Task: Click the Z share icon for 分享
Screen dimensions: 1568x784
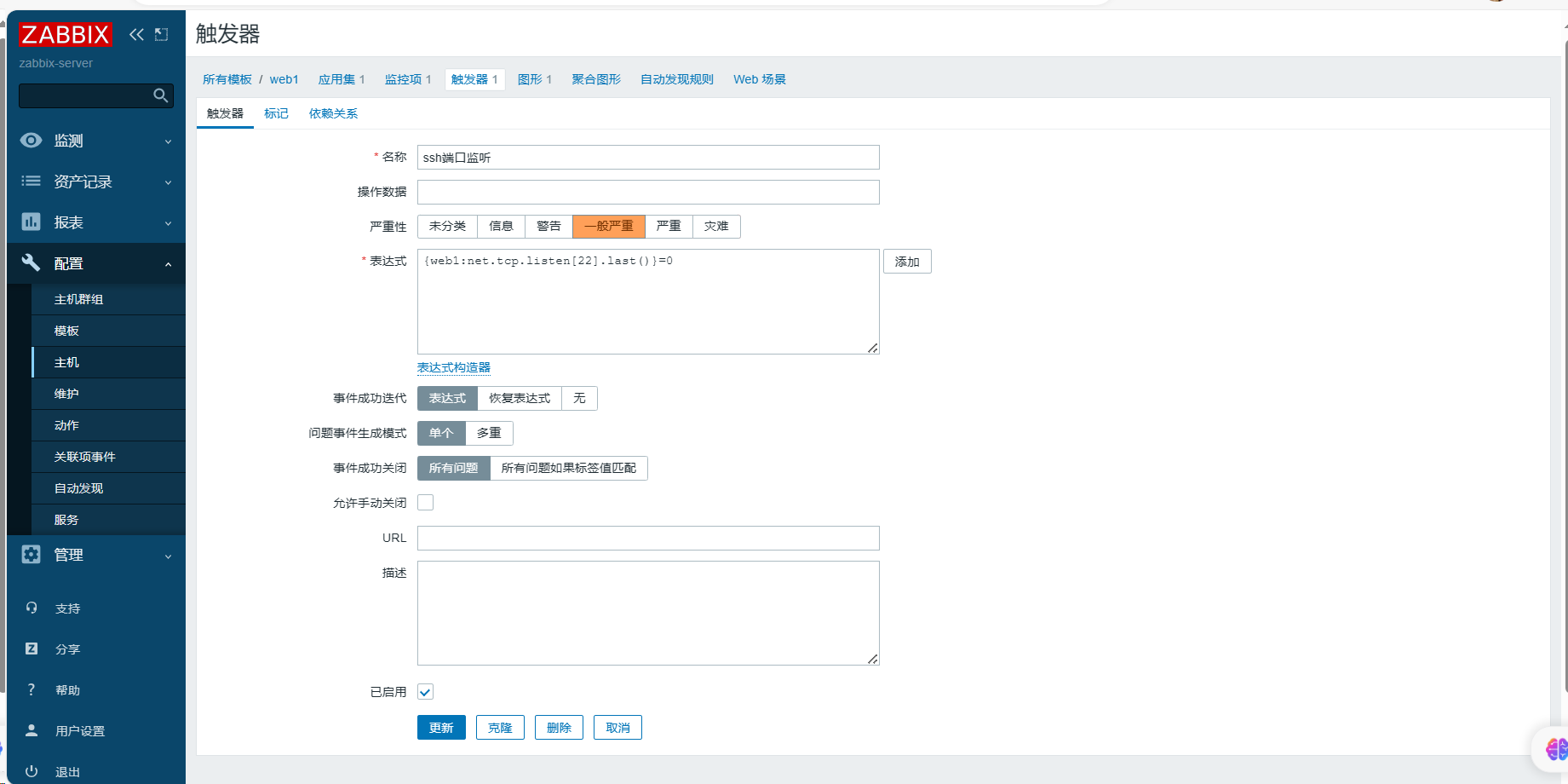Action: pos(32,649)
